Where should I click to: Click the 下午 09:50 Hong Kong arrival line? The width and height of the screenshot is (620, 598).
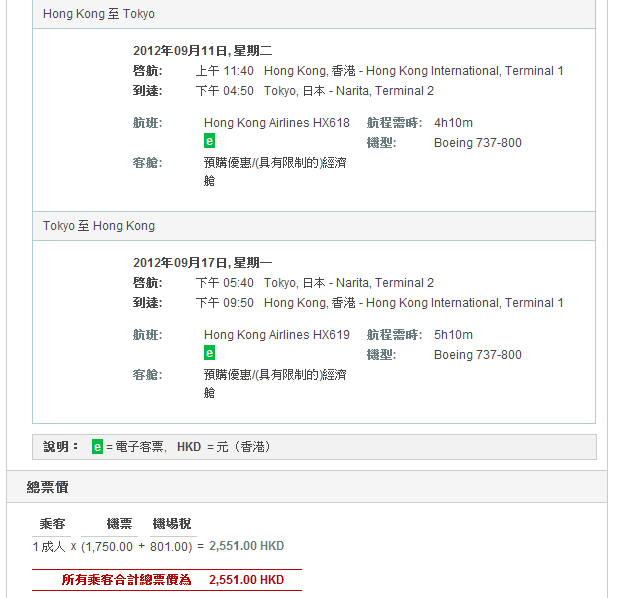[x=379, y=303]
